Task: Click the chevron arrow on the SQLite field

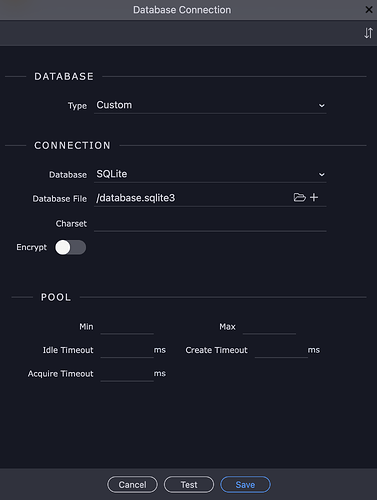Action: click(x=321, y=175)
